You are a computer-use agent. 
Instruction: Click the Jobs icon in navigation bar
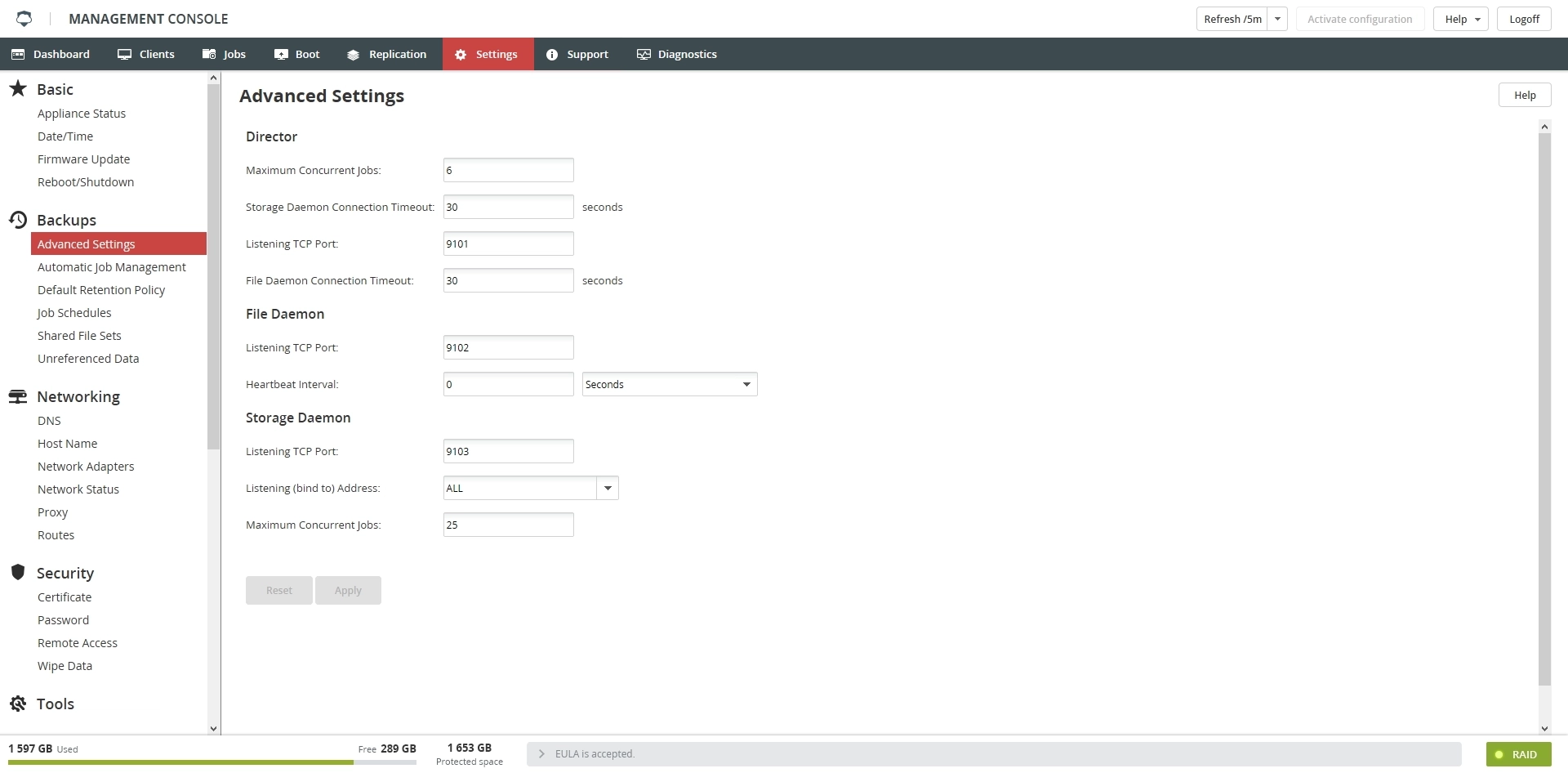[209, 55]
